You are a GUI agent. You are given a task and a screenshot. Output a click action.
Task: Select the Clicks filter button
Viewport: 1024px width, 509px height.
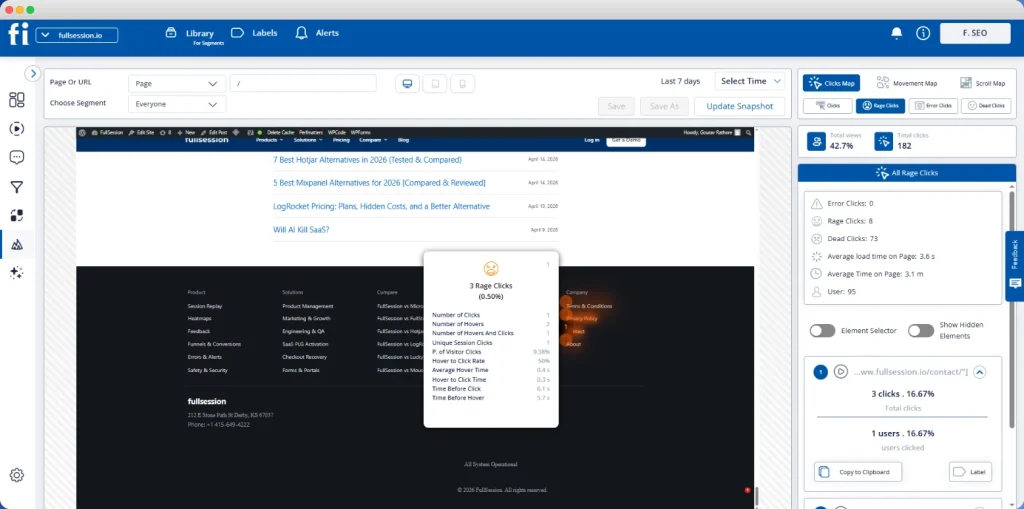pyautogui.click(x=828, y=105)
